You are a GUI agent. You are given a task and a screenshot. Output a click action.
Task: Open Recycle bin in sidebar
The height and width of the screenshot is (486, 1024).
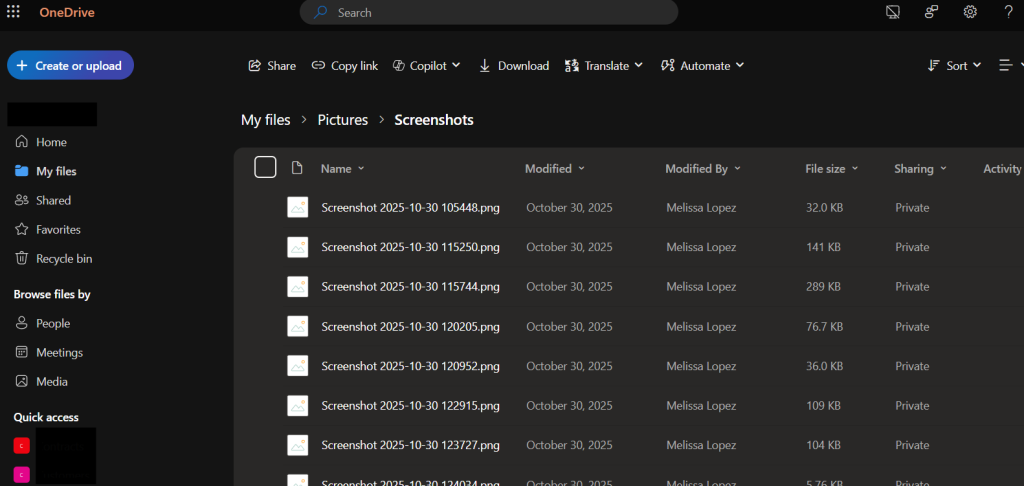63,258
